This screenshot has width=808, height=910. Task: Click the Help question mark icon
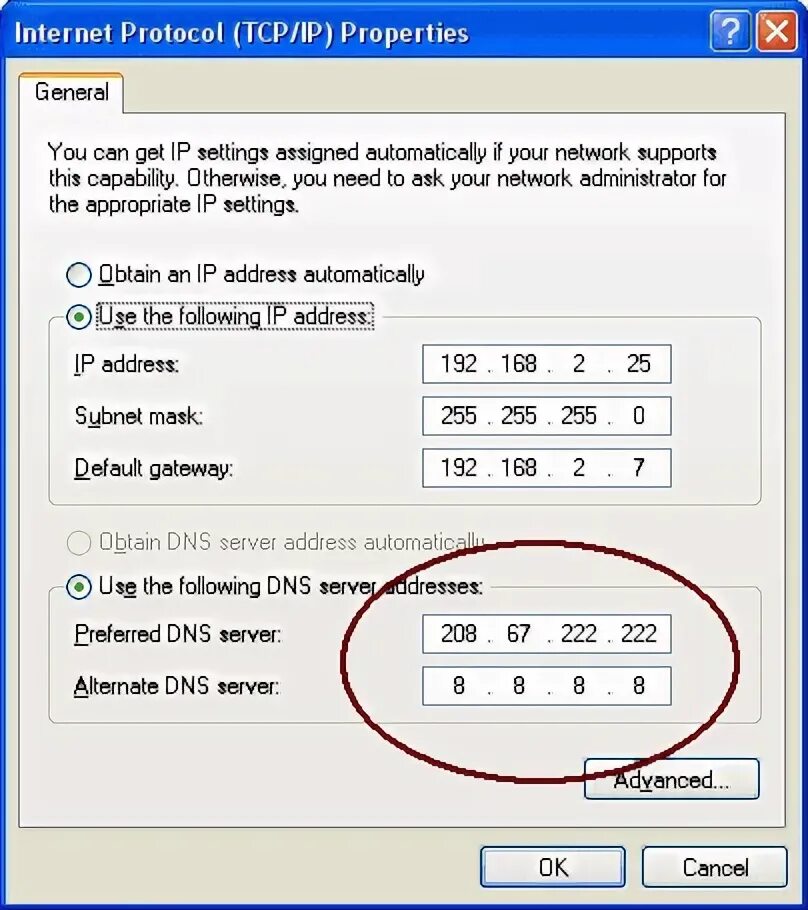click(x=730, y=32)
